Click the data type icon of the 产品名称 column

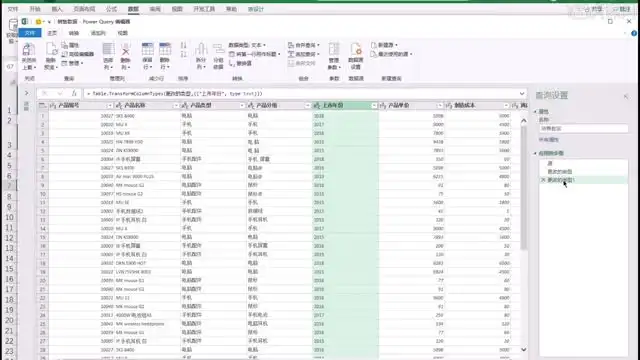pyautogui.click(x=119, y=106)
